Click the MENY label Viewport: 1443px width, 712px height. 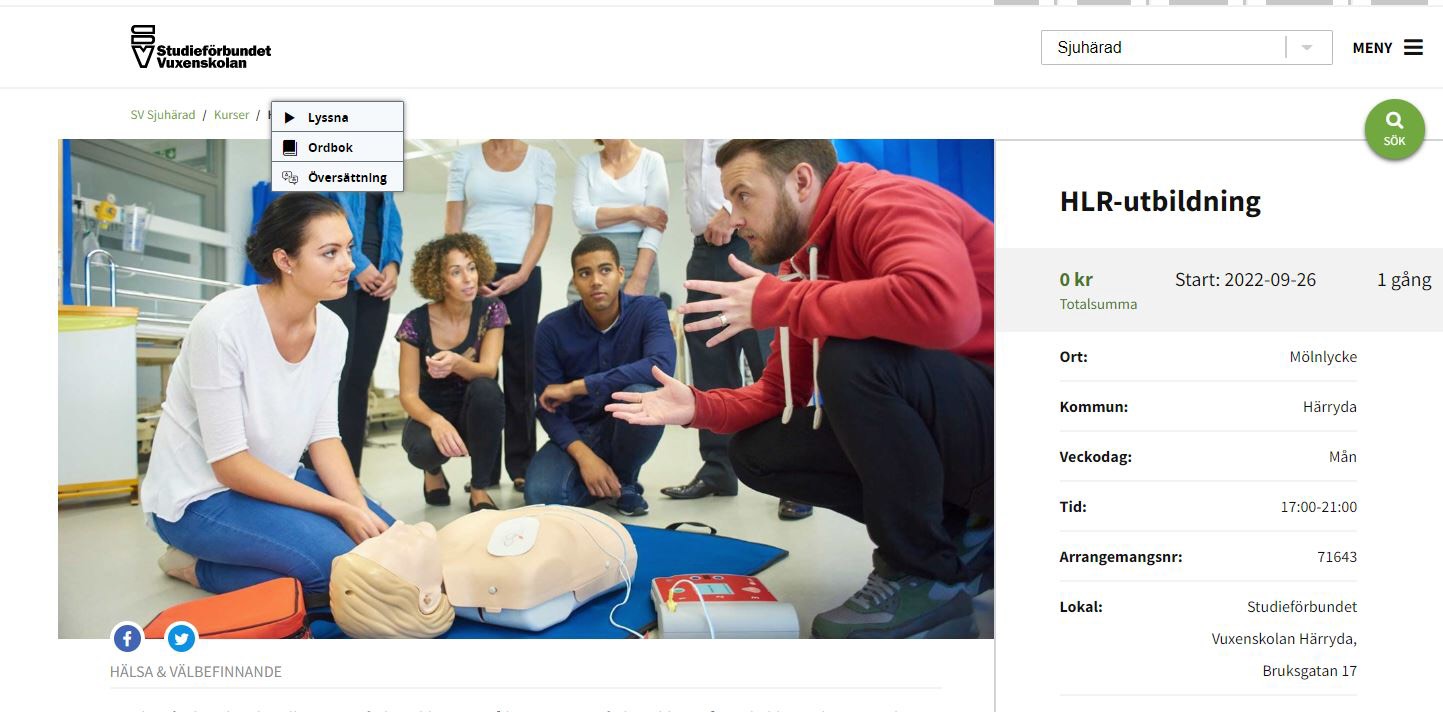(x=1372, y=48)
